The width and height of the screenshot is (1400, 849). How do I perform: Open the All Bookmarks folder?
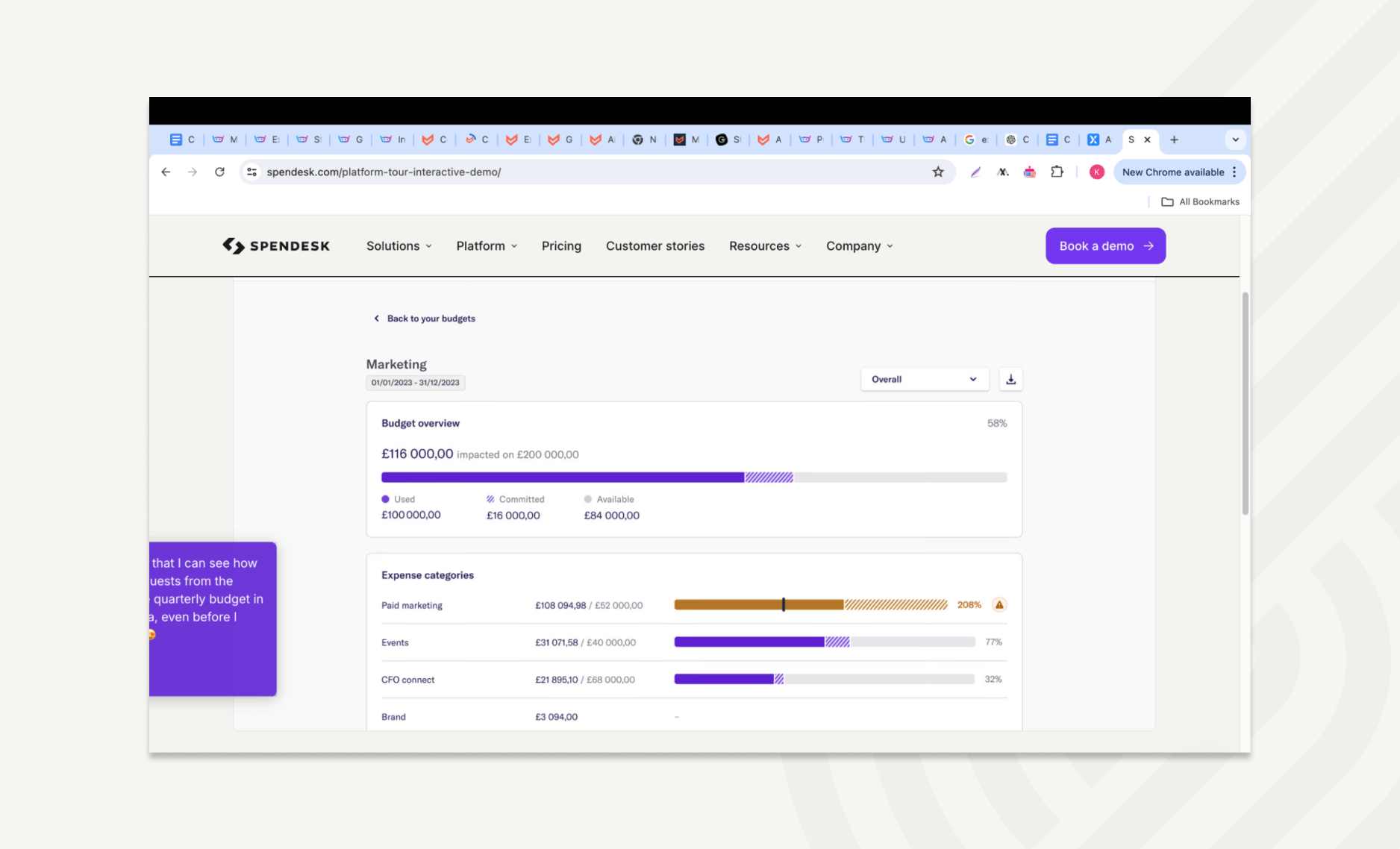tap(1200, 202)
